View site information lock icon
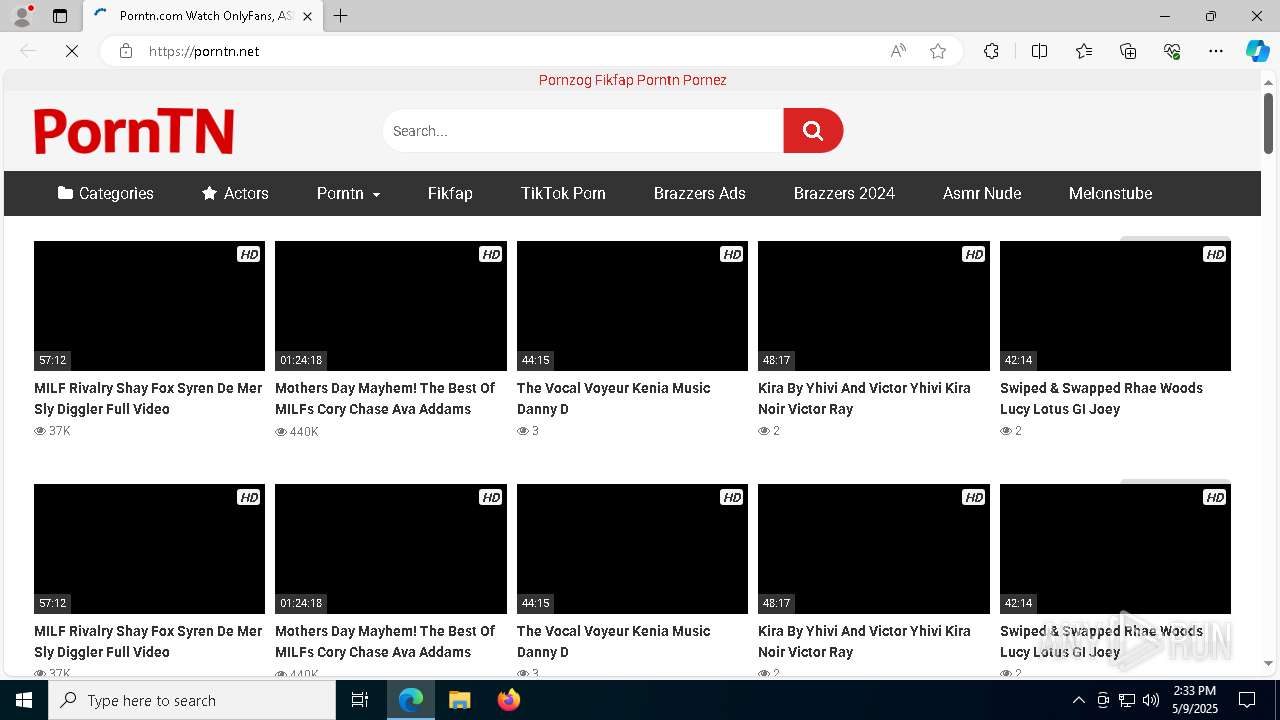Viewport: 1280px width, 720px height. [x=126, y=51]
